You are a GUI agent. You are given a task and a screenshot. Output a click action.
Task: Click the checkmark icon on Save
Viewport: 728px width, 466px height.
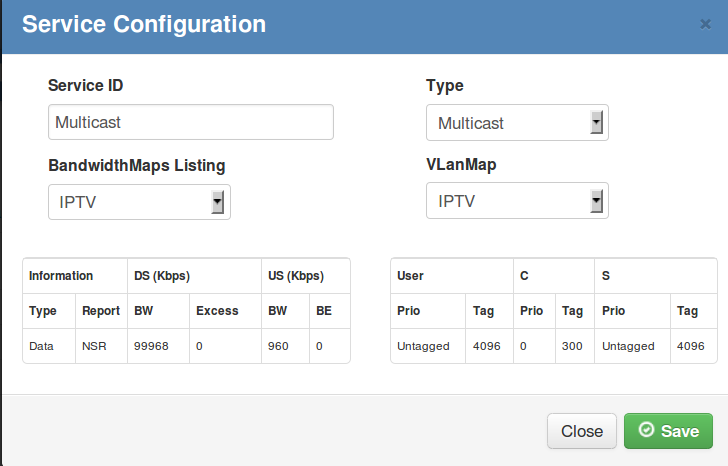pyautogui.click(x=646, y=430)
